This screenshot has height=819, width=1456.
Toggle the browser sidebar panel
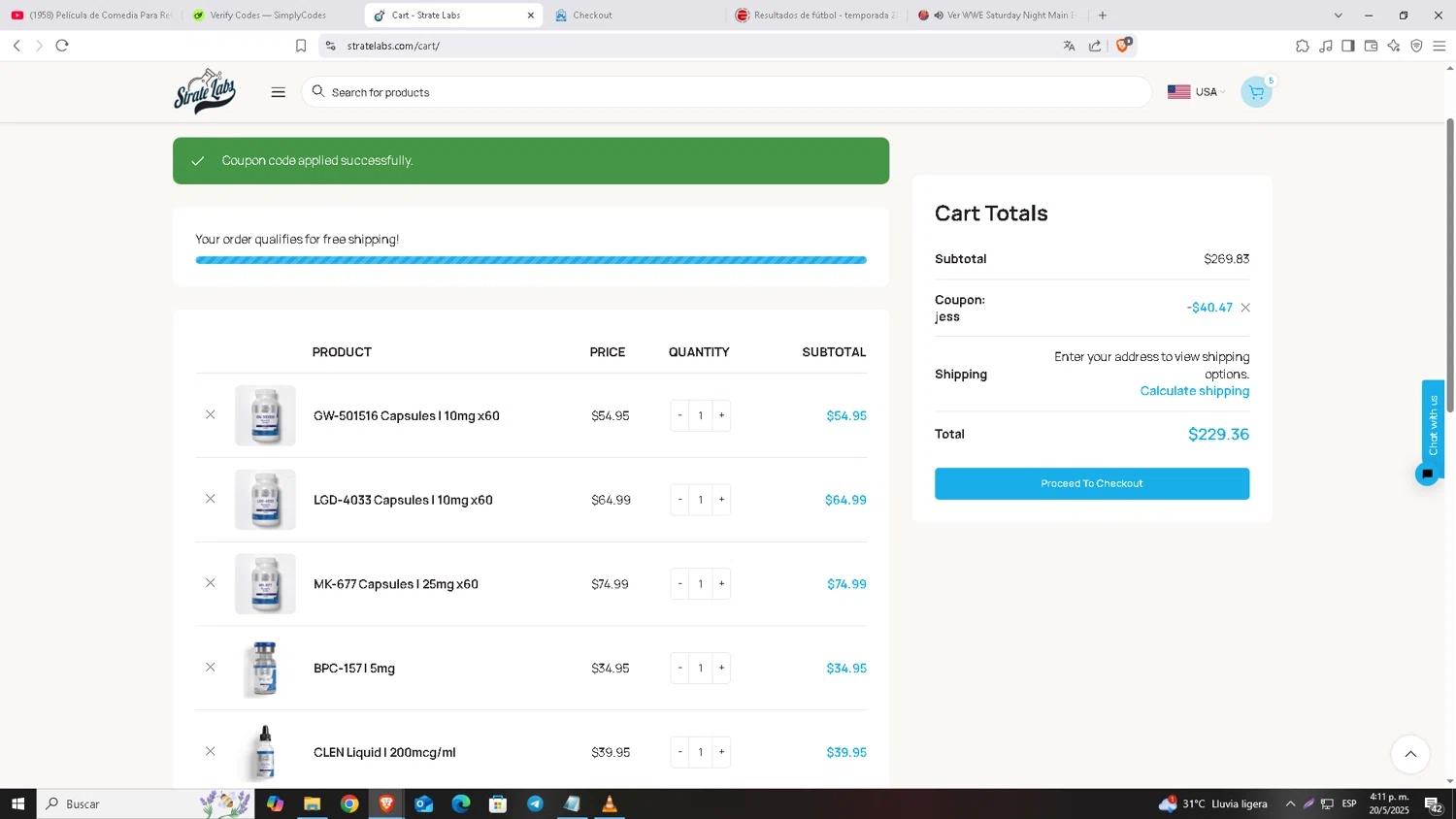[x=1348, y=46]
